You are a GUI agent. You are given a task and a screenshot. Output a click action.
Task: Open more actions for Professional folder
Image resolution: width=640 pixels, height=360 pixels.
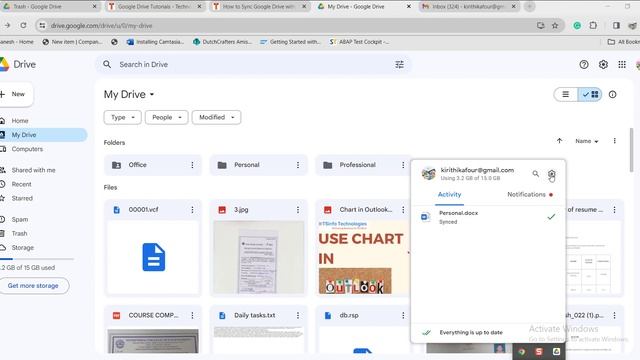point(403,165)
